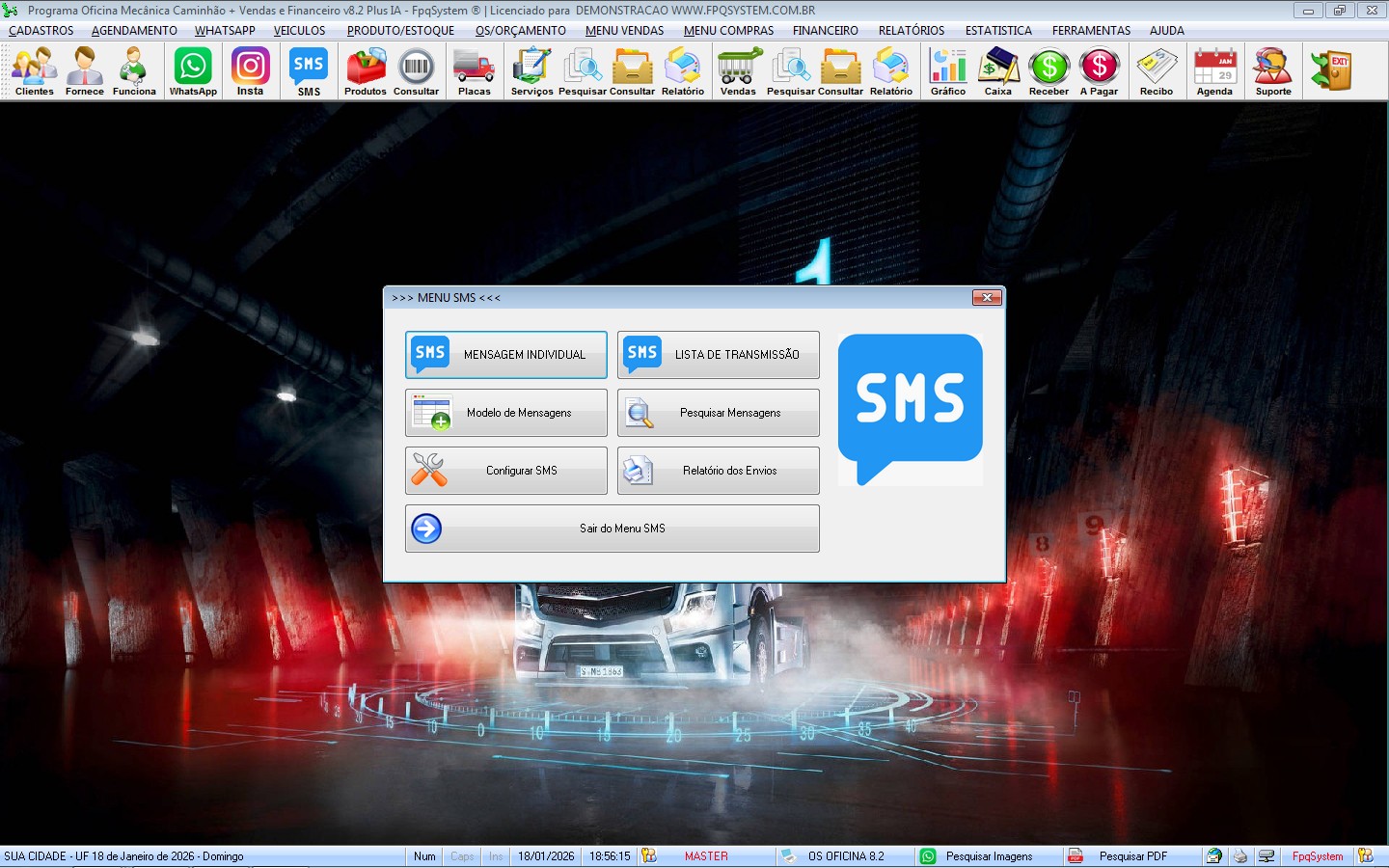The width and height of the screenshot is (1389, 868).
Task: Click the Receber green dollar icon
Action: pyautogui.click(x=1049, y=72)
